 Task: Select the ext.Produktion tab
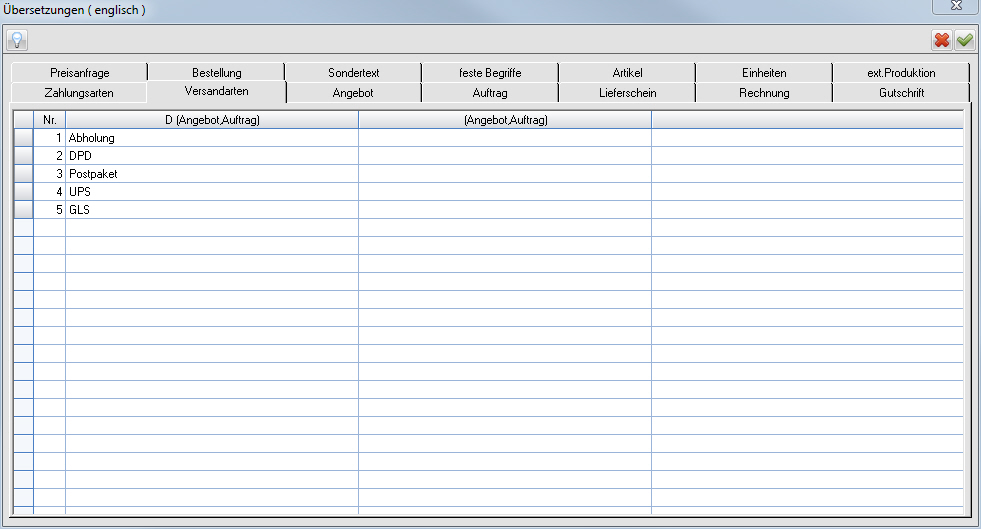click(901, 73)
